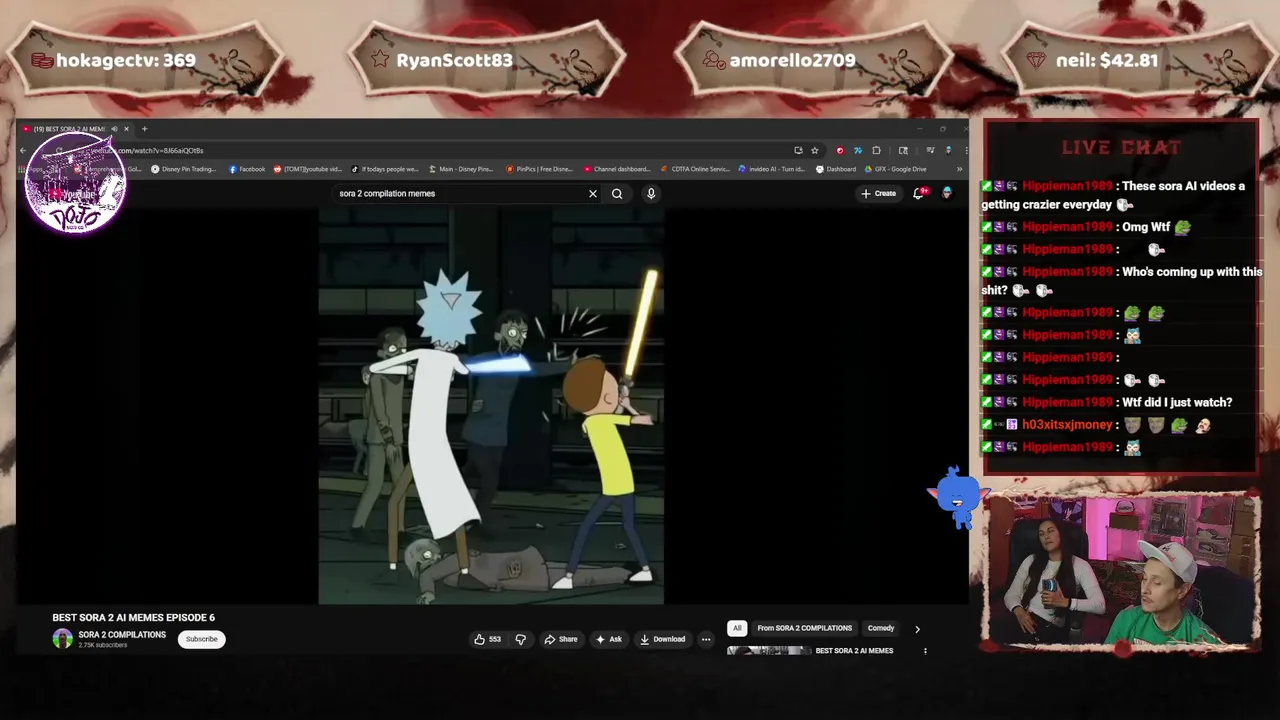Click the BEST SORA 2 AI MEMES EPISODE 6 title
The height and width of the screenshot is (720, 1280).
pos(133,618)
